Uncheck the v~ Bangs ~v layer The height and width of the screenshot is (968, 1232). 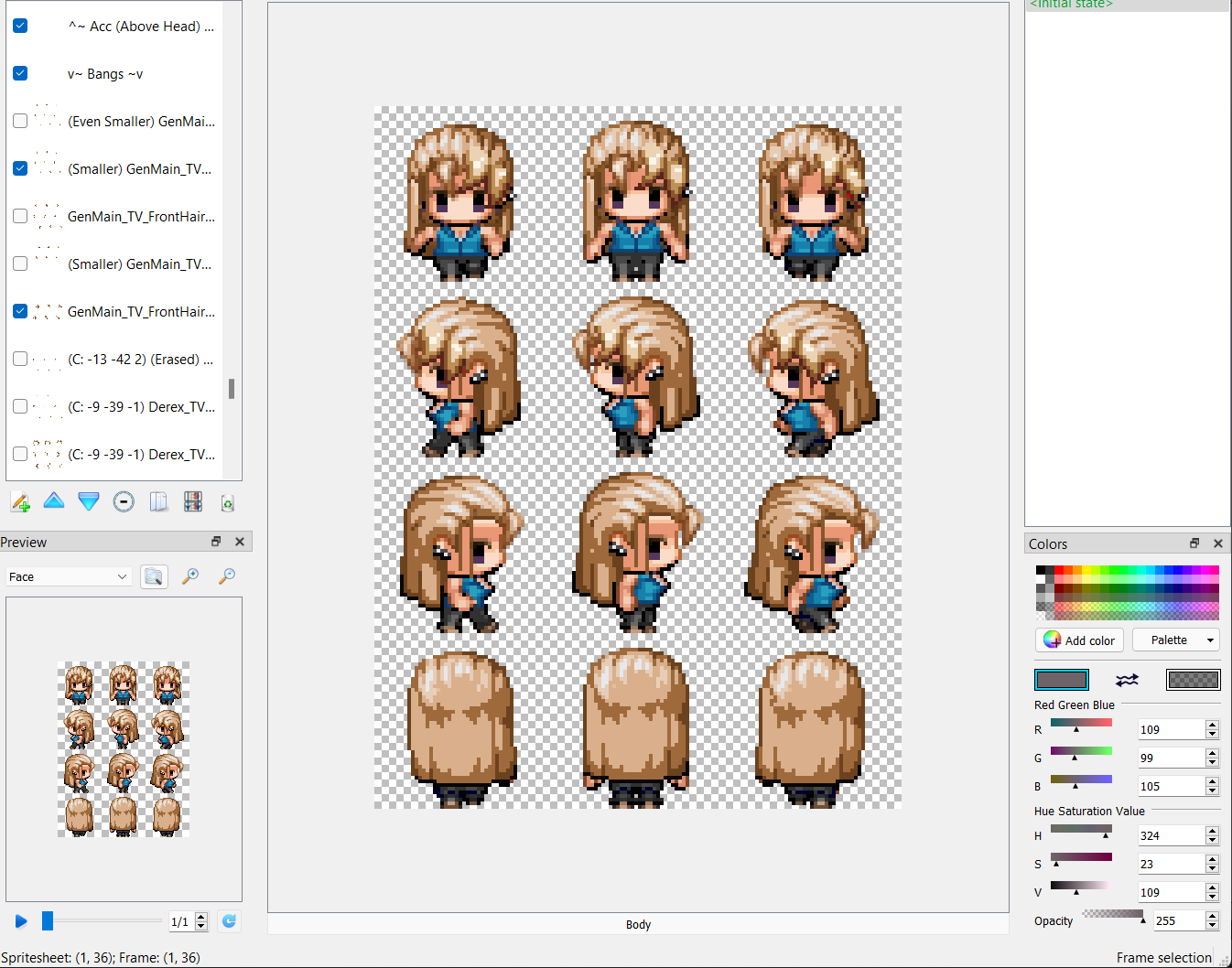pyautogui.click(x=20, y=73)
